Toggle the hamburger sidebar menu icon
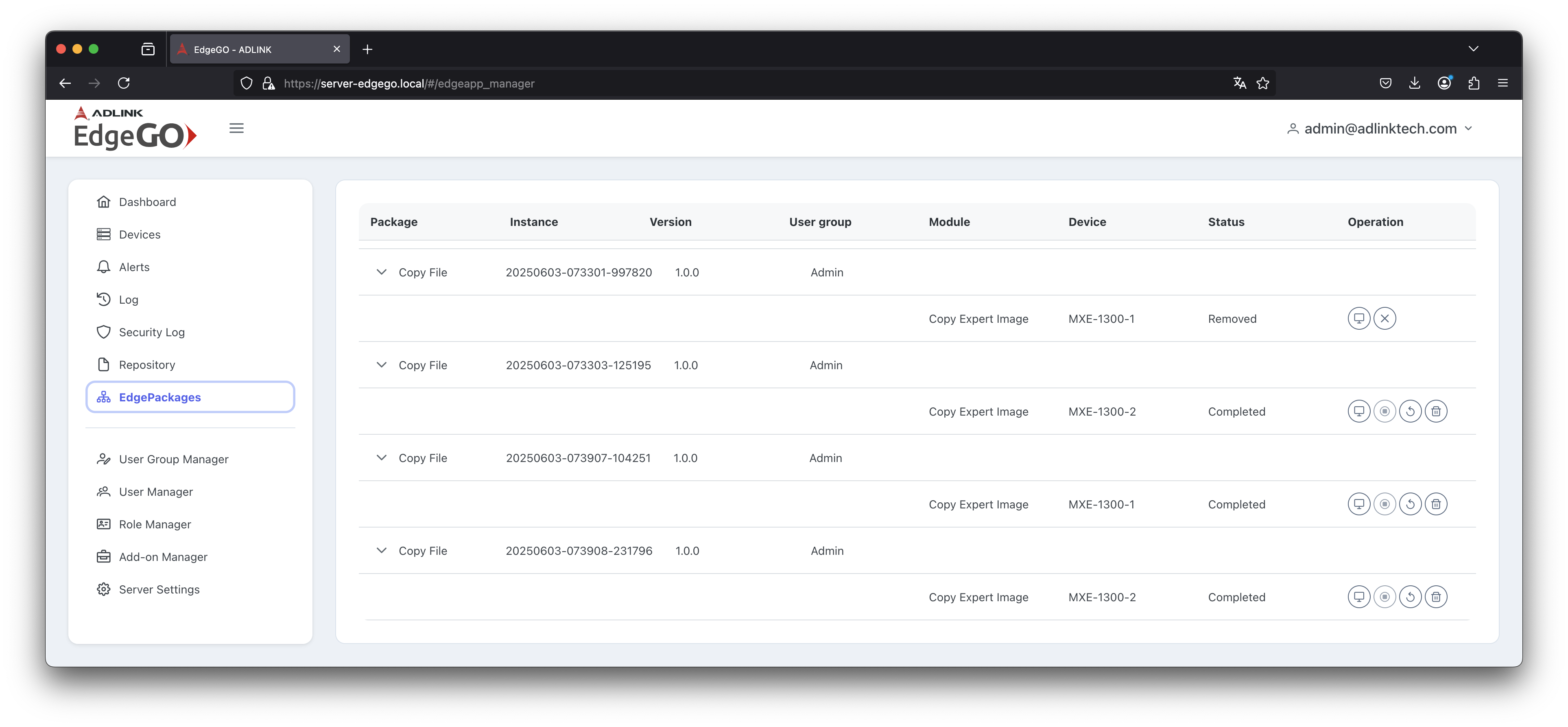1568x727 pixels. [236, 129]
